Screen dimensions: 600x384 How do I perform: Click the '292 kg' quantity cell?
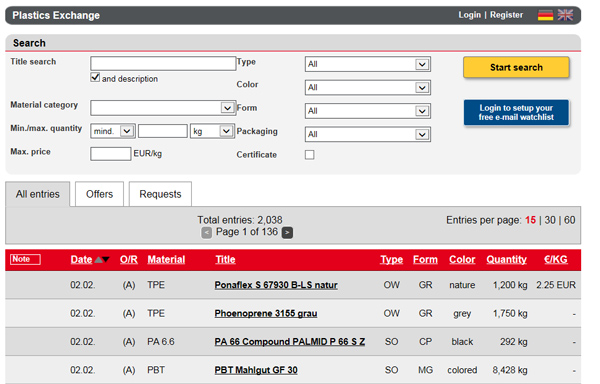[x=514, y=342]
